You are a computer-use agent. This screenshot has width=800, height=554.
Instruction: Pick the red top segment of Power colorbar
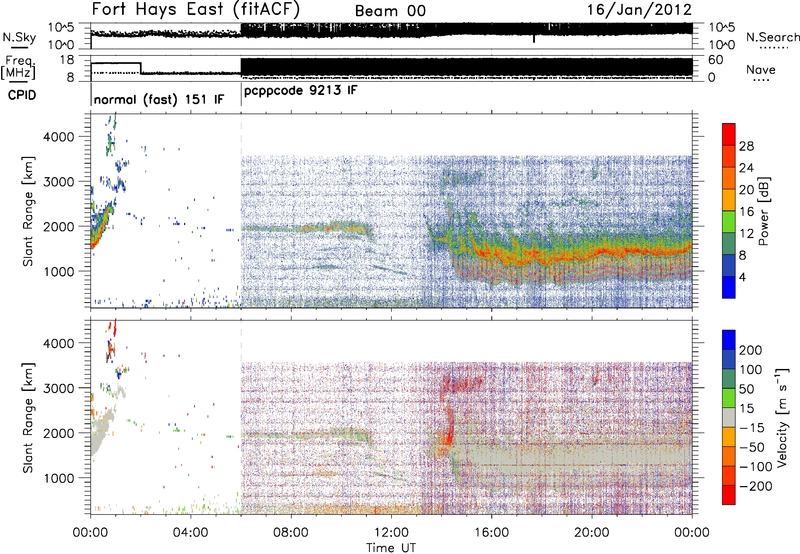pyautogui.click(x=729, y=134)
